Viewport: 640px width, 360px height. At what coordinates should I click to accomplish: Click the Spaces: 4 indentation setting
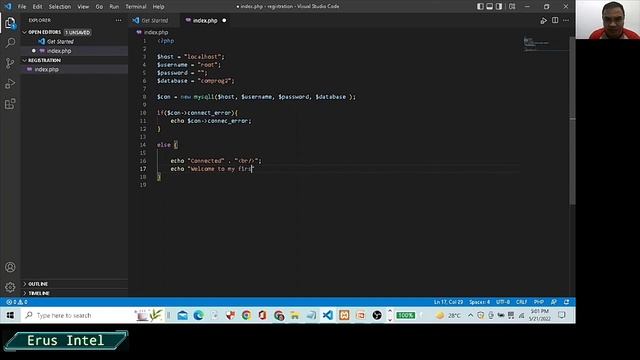point(479,302)
